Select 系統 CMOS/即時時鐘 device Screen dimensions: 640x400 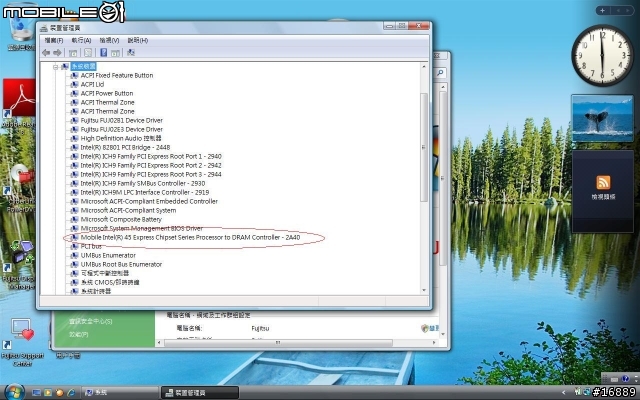[x=110, y=282]
